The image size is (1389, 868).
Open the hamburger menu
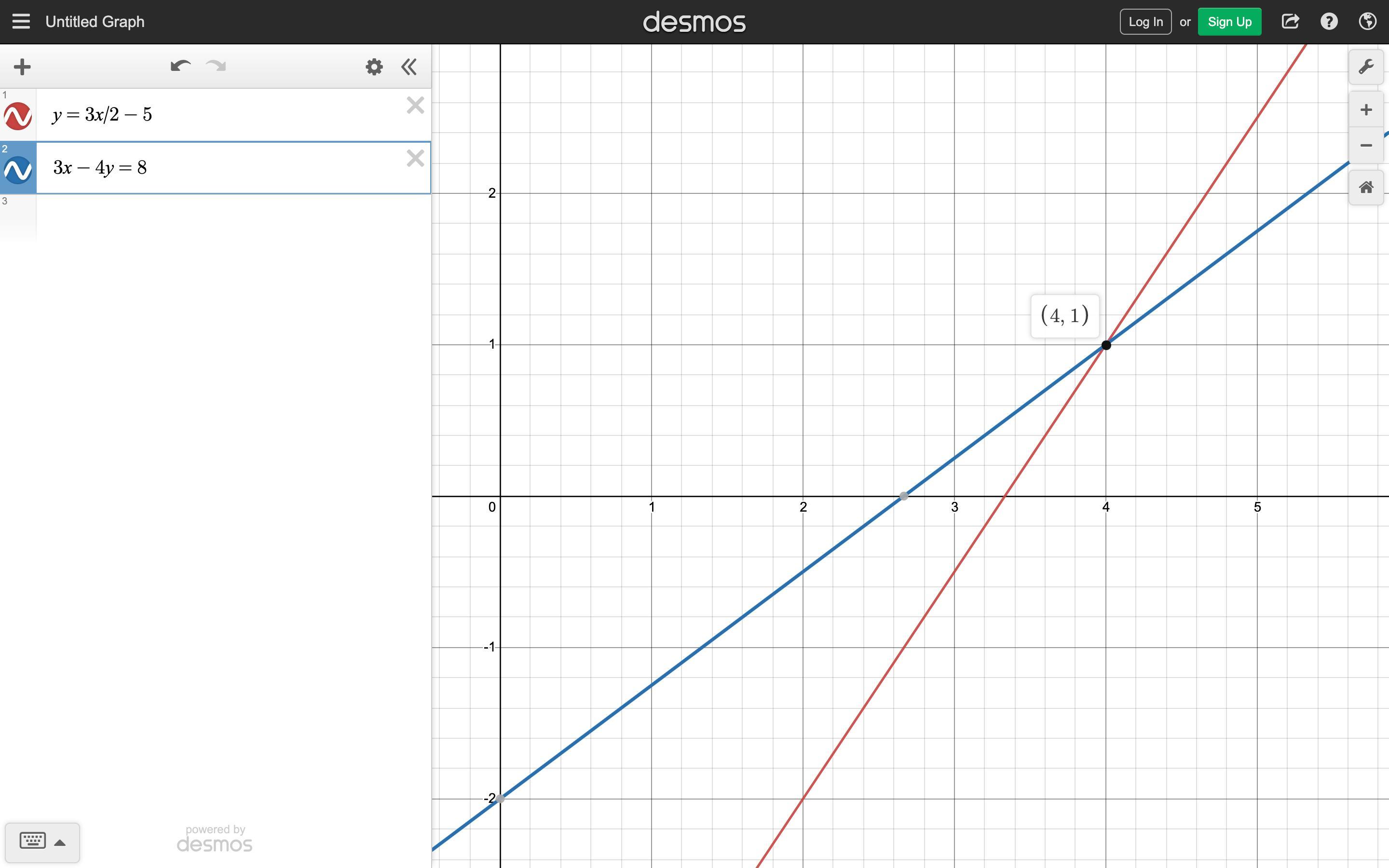click(21, 22)
